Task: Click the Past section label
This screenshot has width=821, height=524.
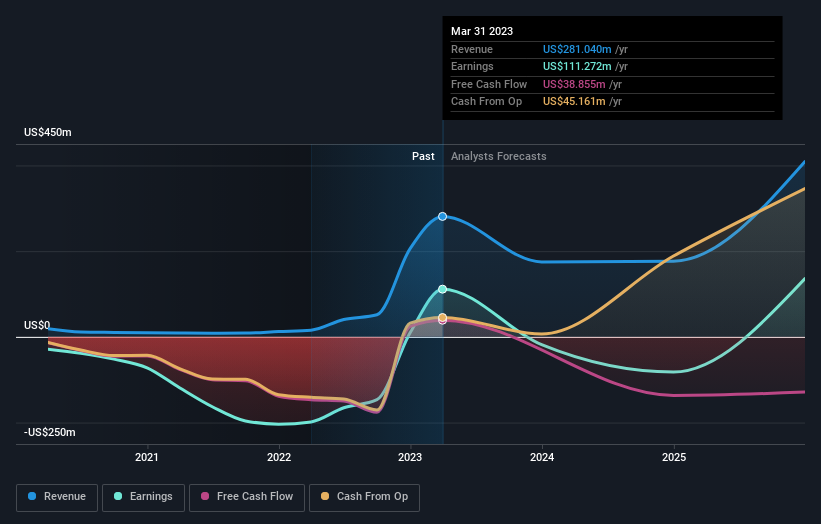Action: (423, 156)
